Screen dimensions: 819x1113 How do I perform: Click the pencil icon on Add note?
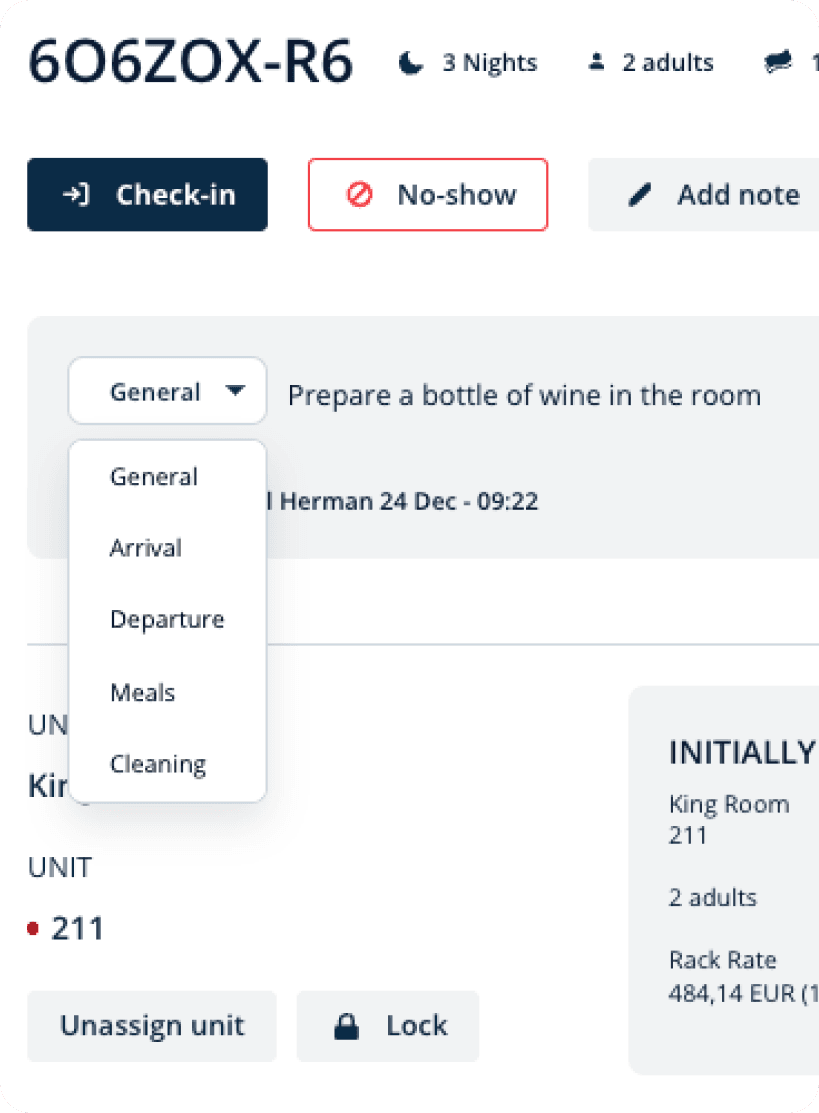coord(639,194)
